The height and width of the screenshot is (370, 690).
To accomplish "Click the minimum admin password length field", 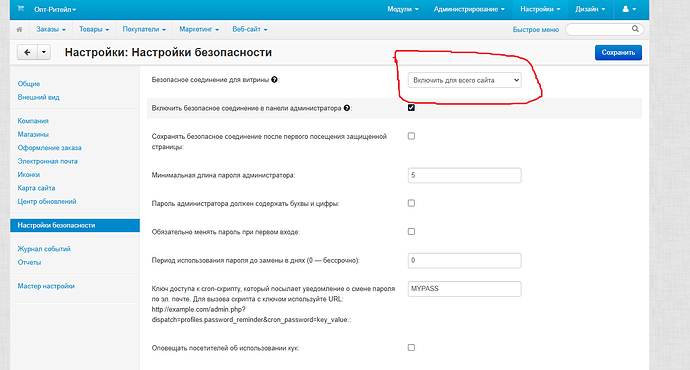I will (x=464, y=175).
